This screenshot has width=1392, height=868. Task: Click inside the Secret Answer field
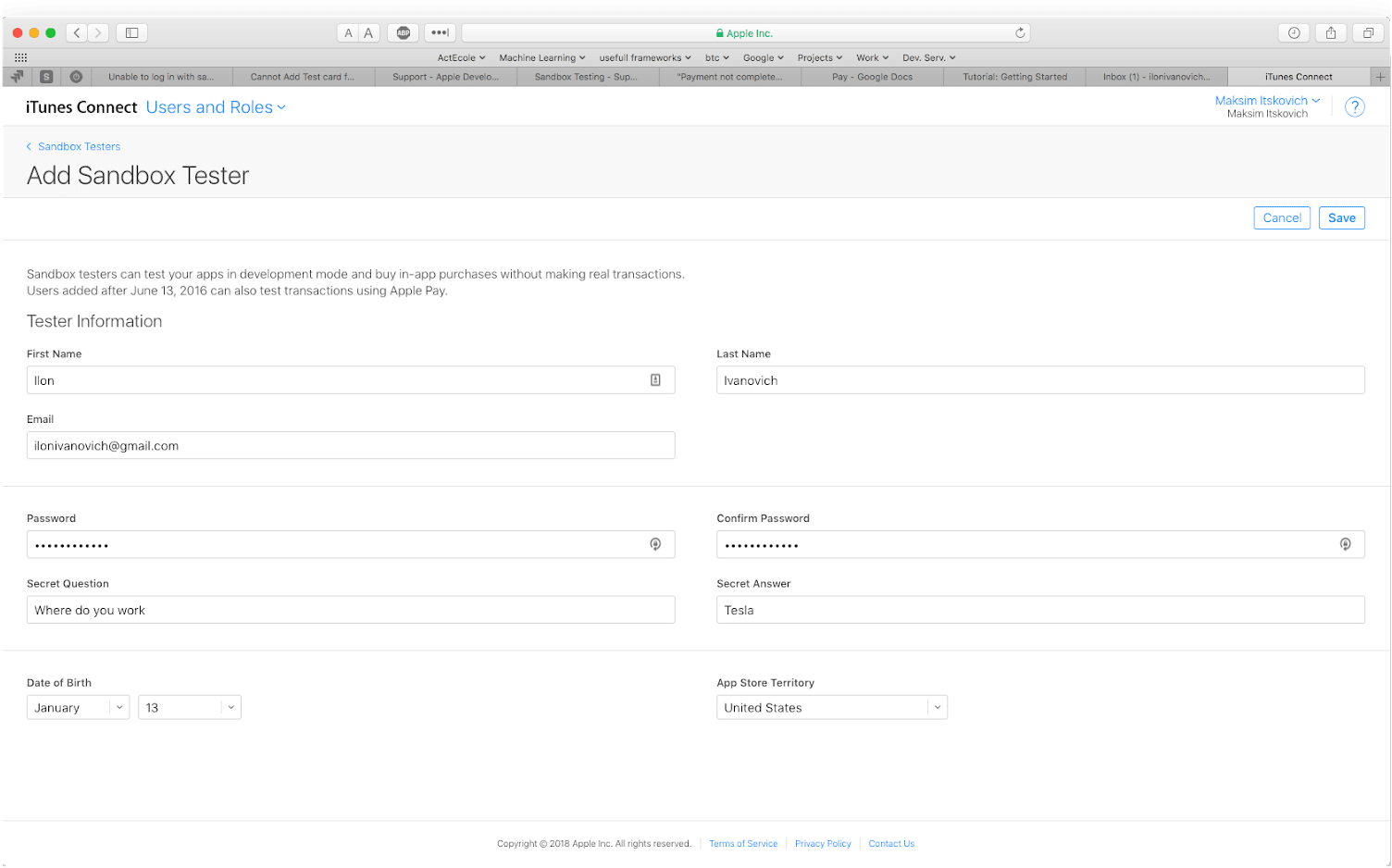pyautogui.click(x=1040, y=610)
